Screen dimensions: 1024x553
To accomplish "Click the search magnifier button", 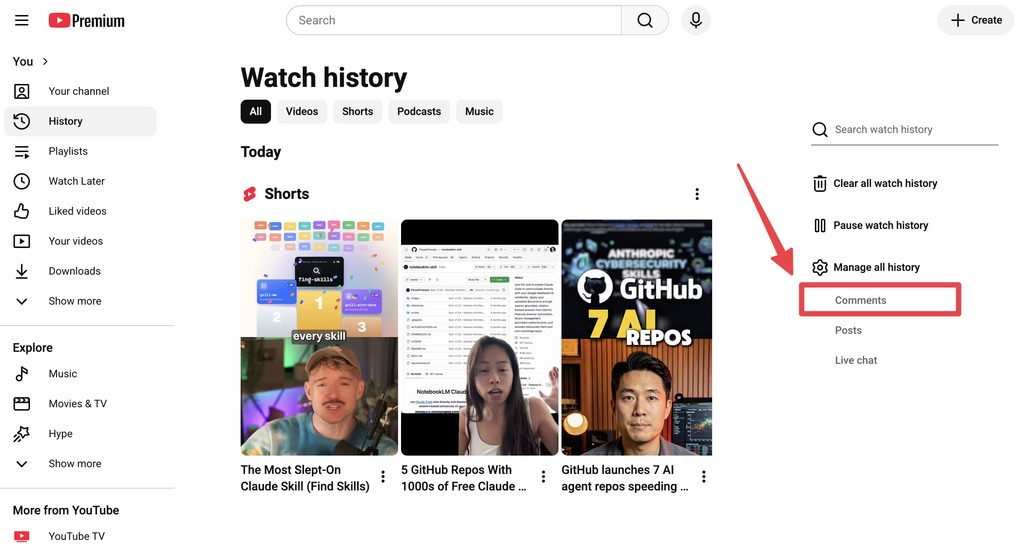I will [645, 20].
